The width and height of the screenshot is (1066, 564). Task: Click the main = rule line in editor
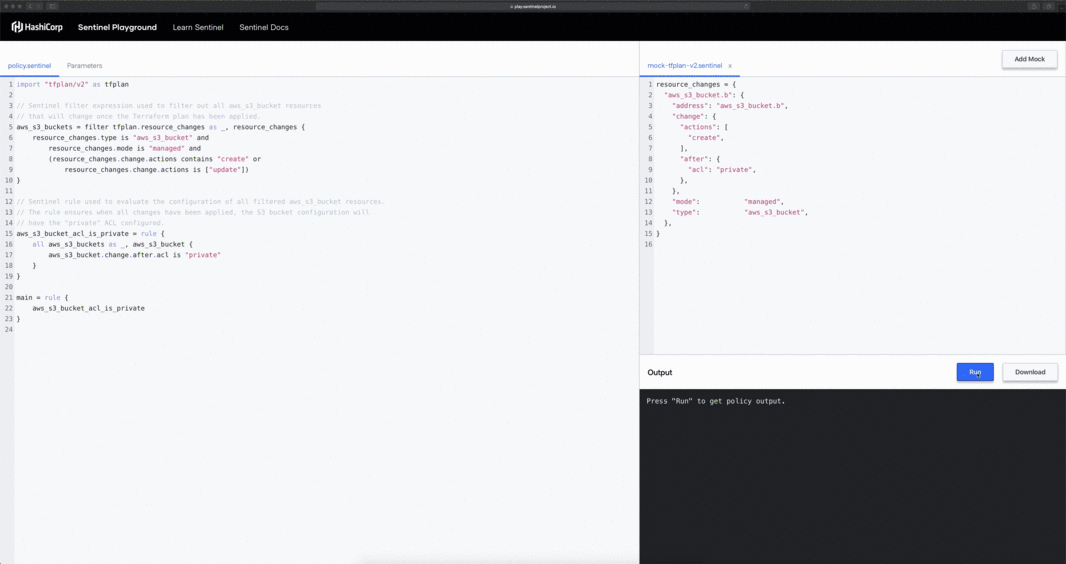pyautogui.click(x=42, y=297)
